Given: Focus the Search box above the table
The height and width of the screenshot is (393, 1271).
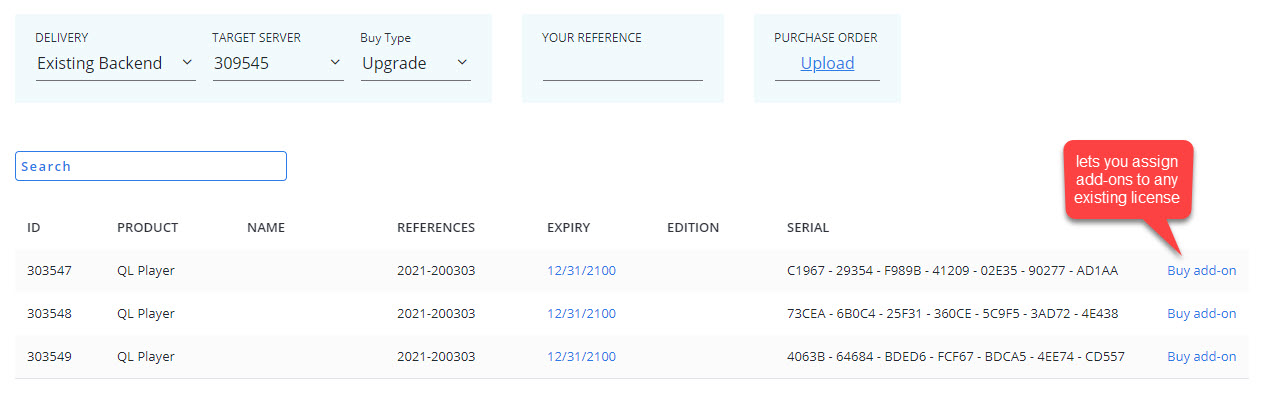Looking at the screenshot, I should click(x=151, y=166).
